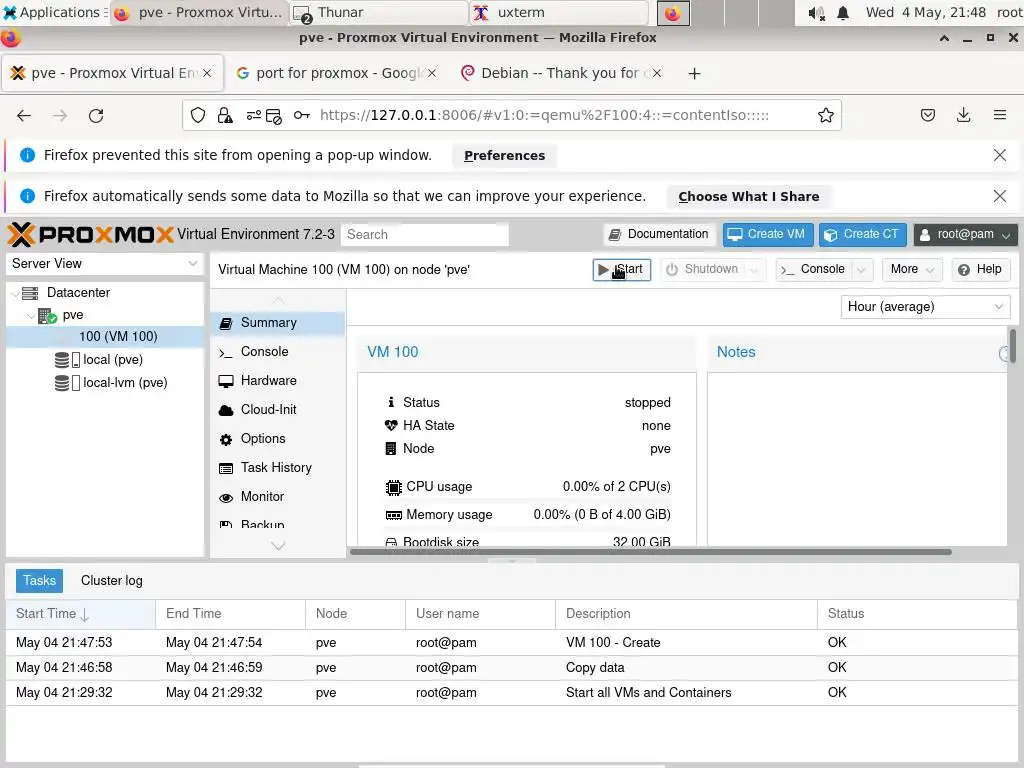Click the Firefox icon in the top panel

click(673, 13)
